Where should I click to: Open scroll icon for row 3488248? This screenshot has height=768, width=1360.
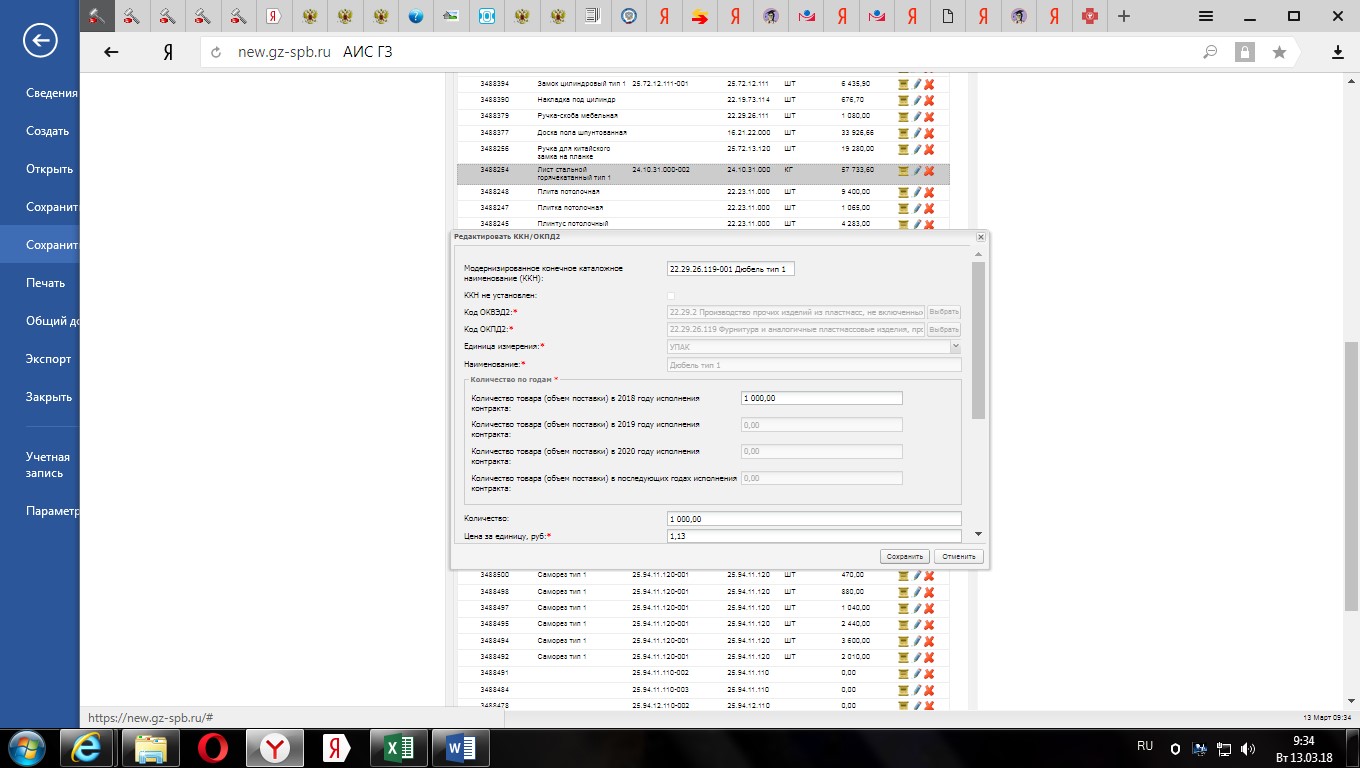pyautogui.click(x=903, y=191)
